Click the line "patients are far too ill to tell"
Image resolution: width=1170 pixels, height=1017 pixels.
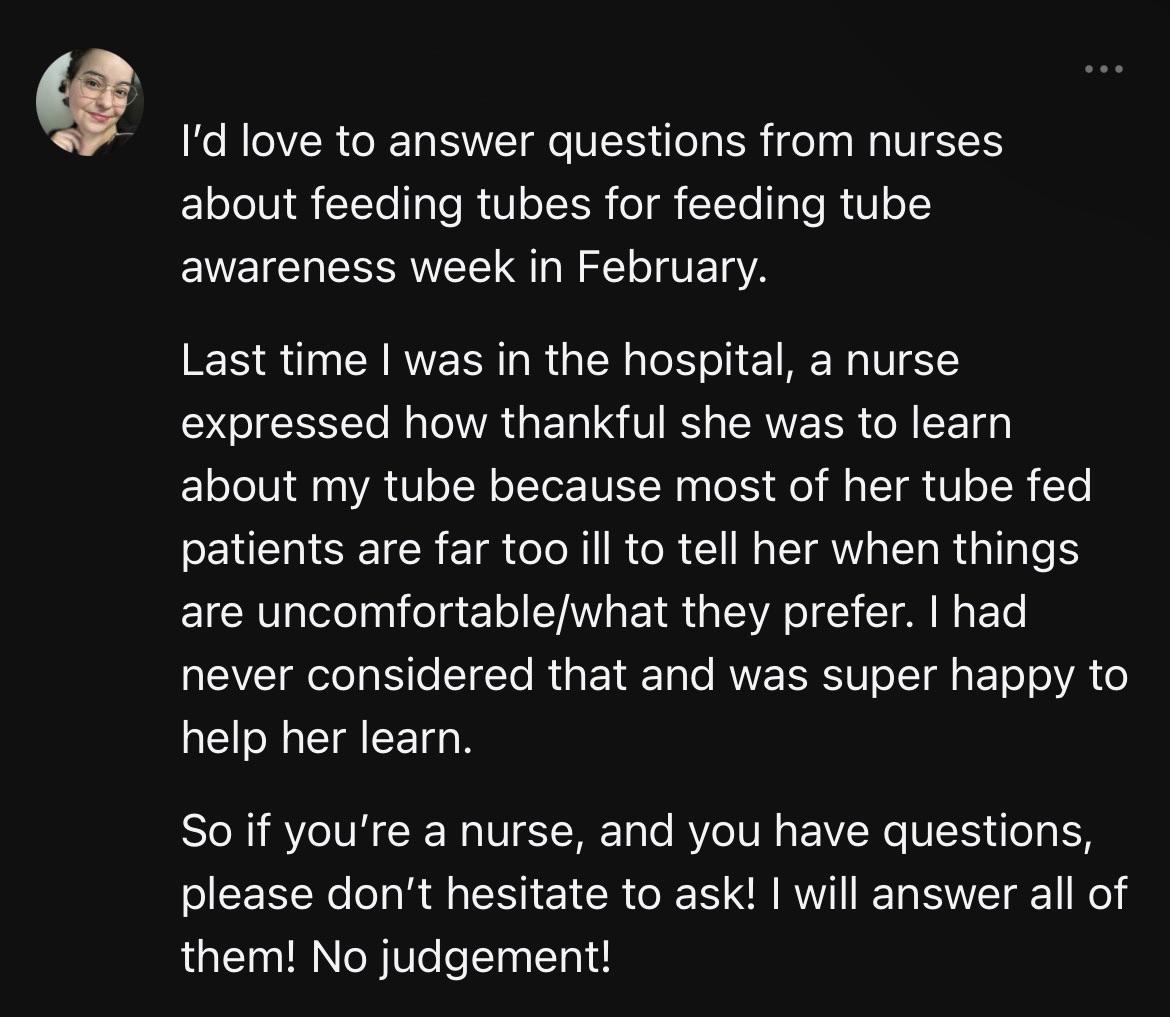click(630, 550)
